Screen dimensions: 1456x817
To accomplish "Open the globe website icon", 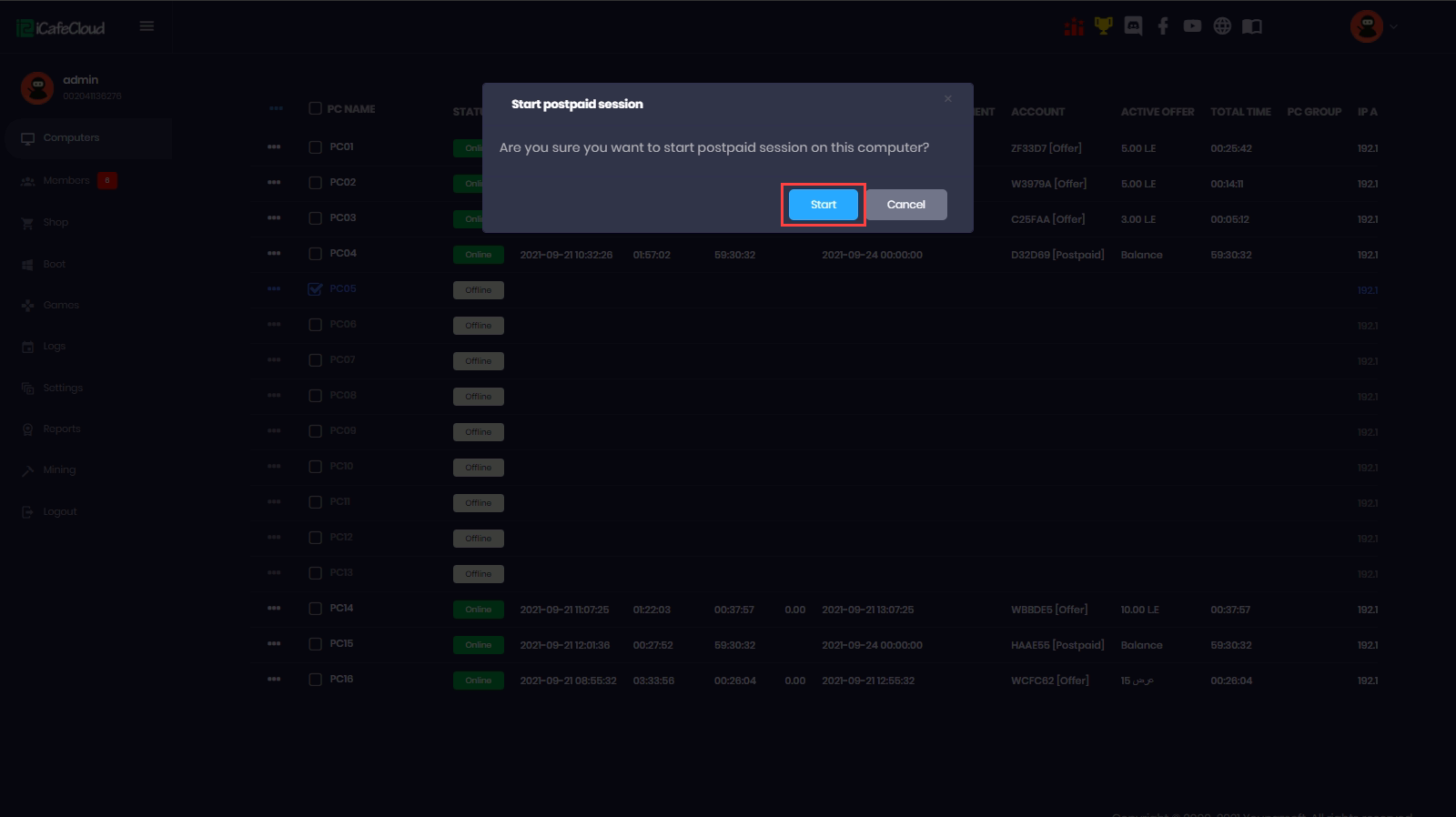I will tap(1222, 26).
